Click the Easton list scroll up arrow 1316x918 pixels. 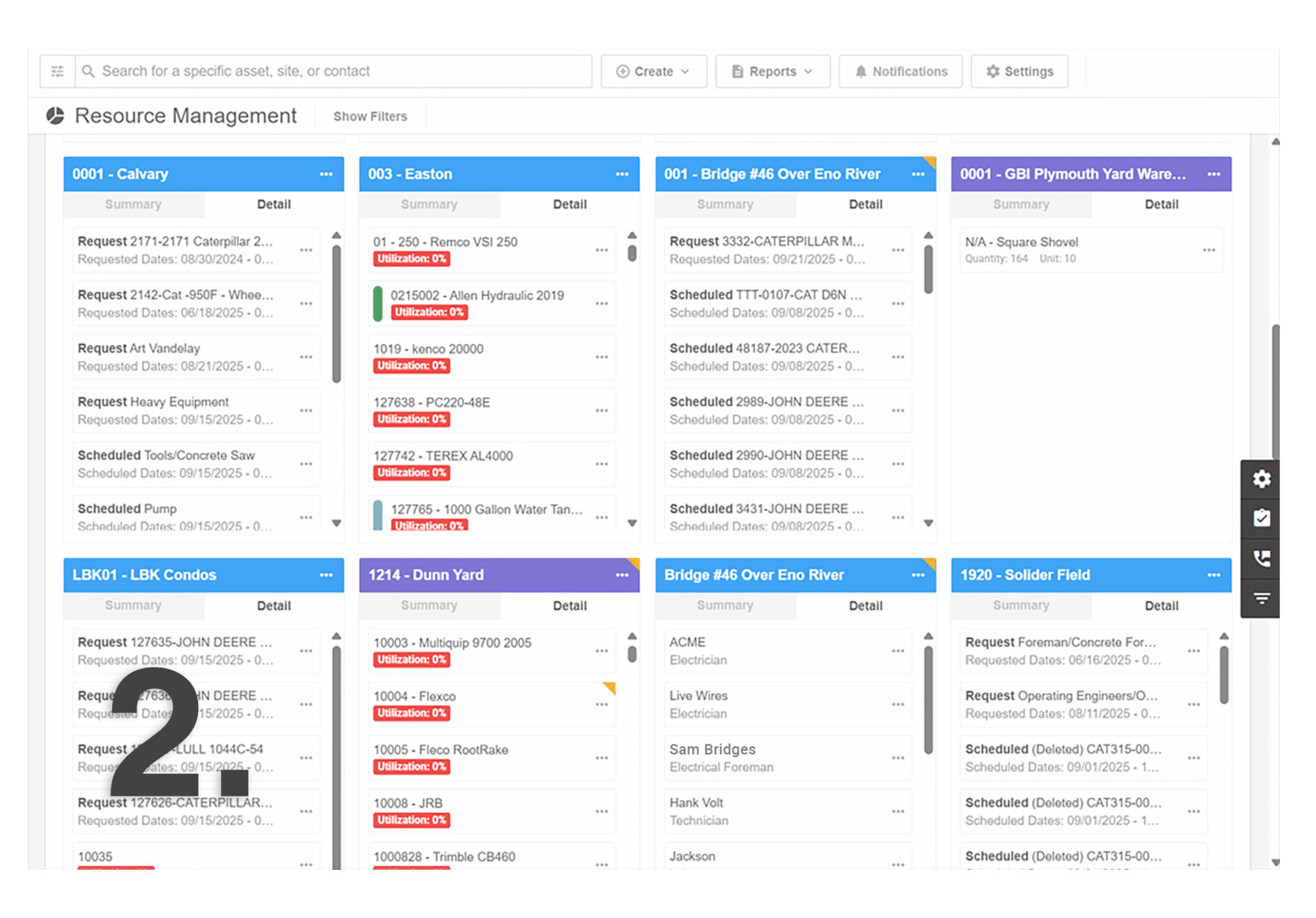point(632,235)
